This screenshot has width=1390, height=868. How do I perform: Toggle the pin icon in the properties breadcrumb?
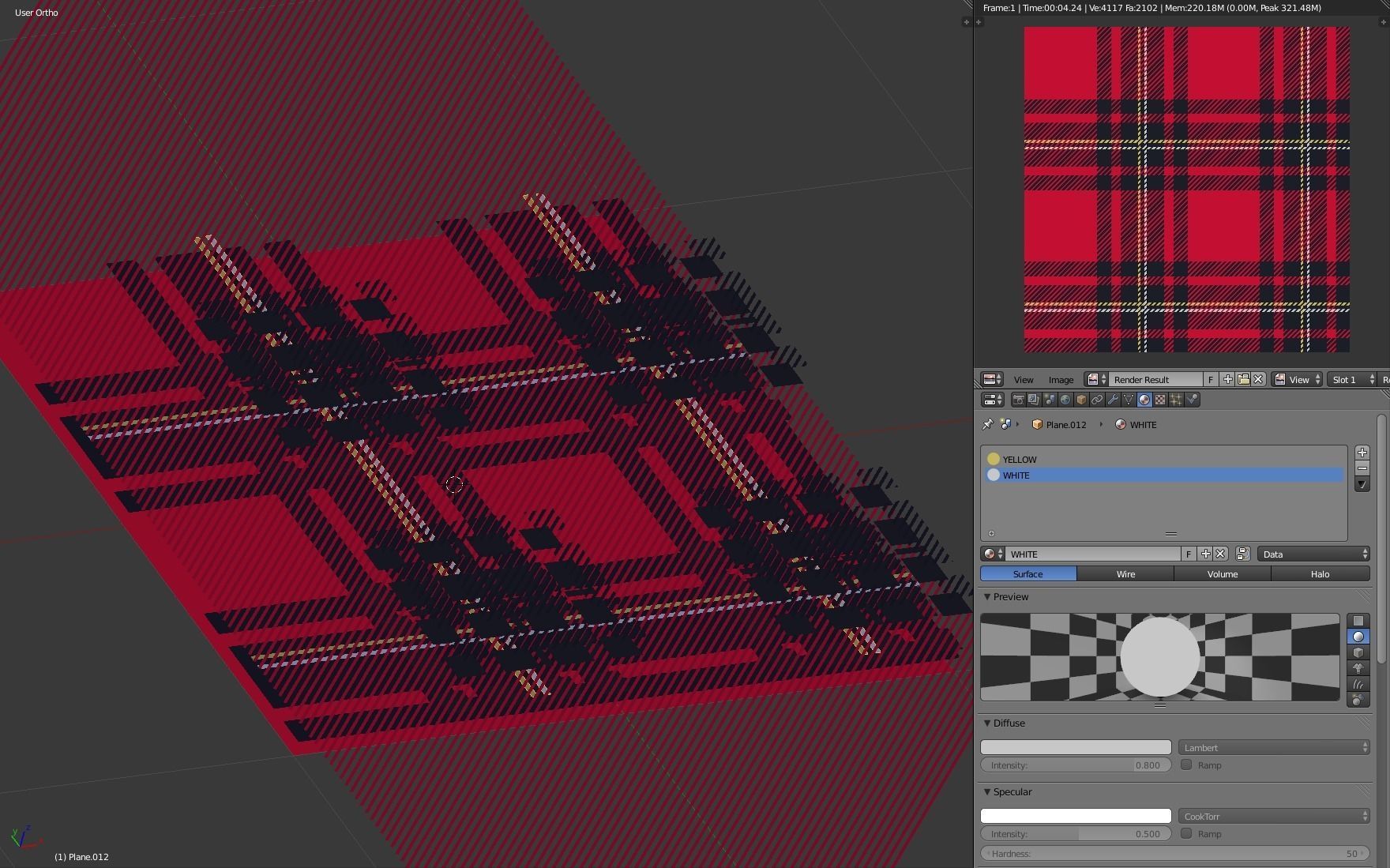pos(987,424)
